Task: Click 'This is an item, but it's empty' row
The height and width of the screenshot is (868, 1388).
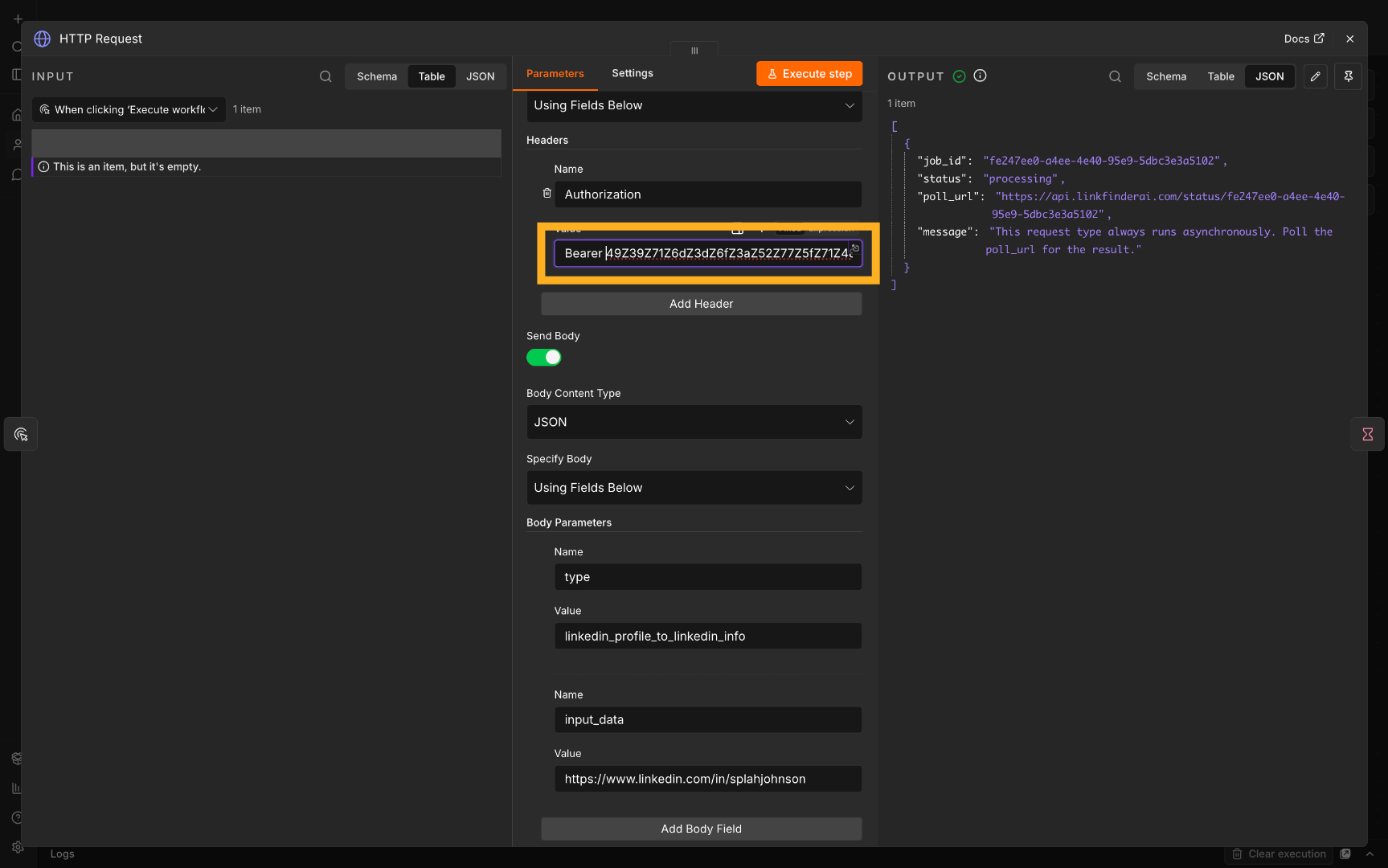Action: click(x=267, y=166)
